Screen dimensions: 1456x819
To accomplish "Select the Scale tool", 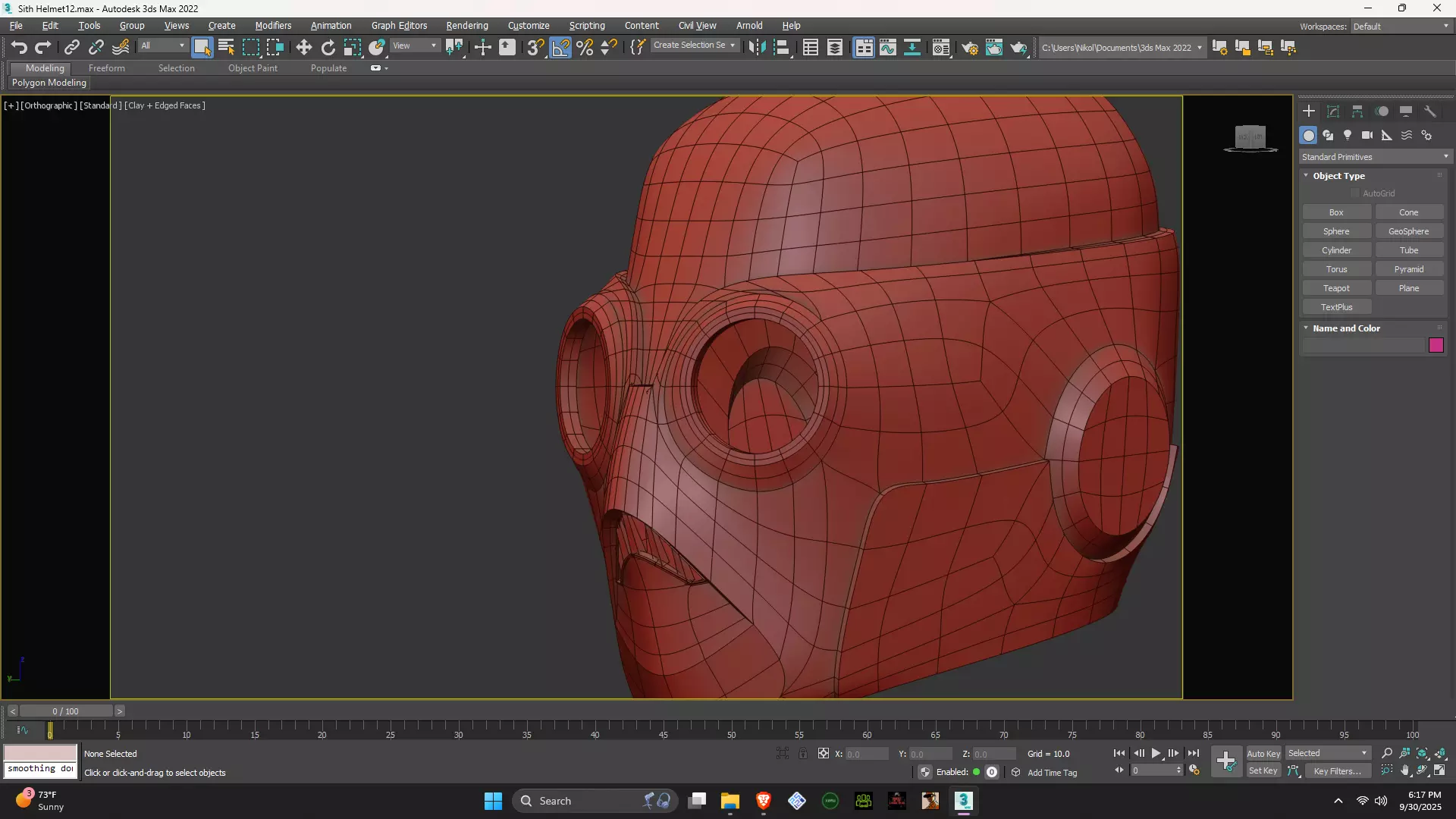I will click(353, 47).
